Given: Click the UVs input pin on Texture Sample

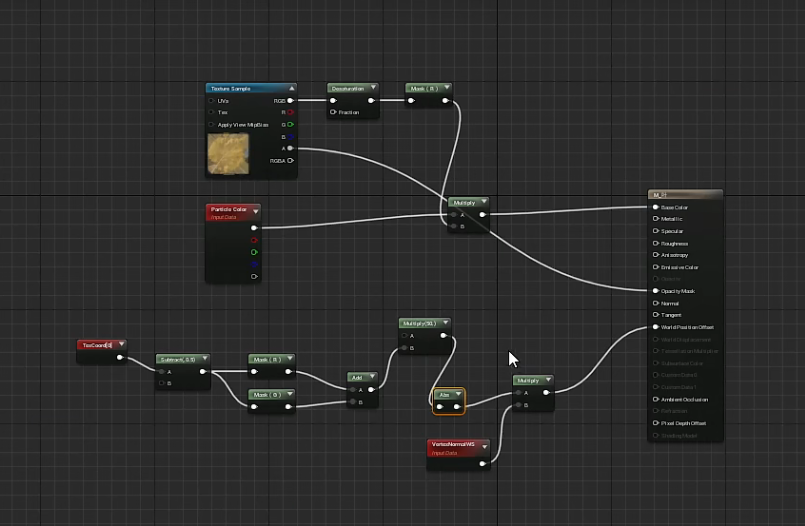Looking at the screenshot, I should [211, 101].
